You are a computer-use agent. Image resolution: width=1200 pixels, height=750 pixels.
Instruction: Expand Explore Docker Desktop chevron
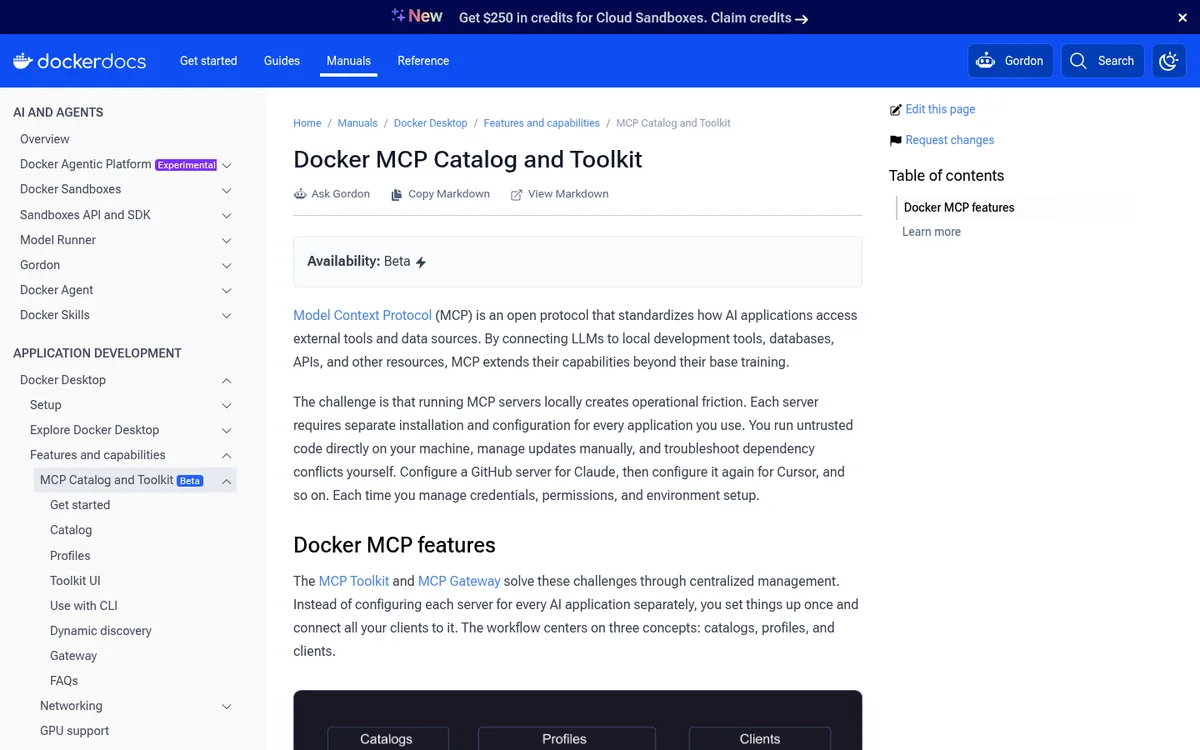[x=227, y=430]
